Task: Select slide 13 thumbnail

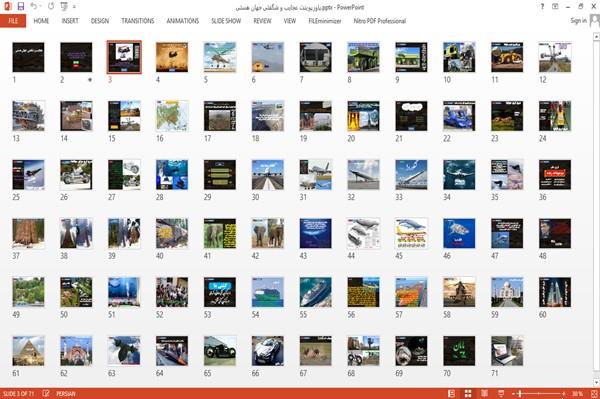Action: (28, 116)
